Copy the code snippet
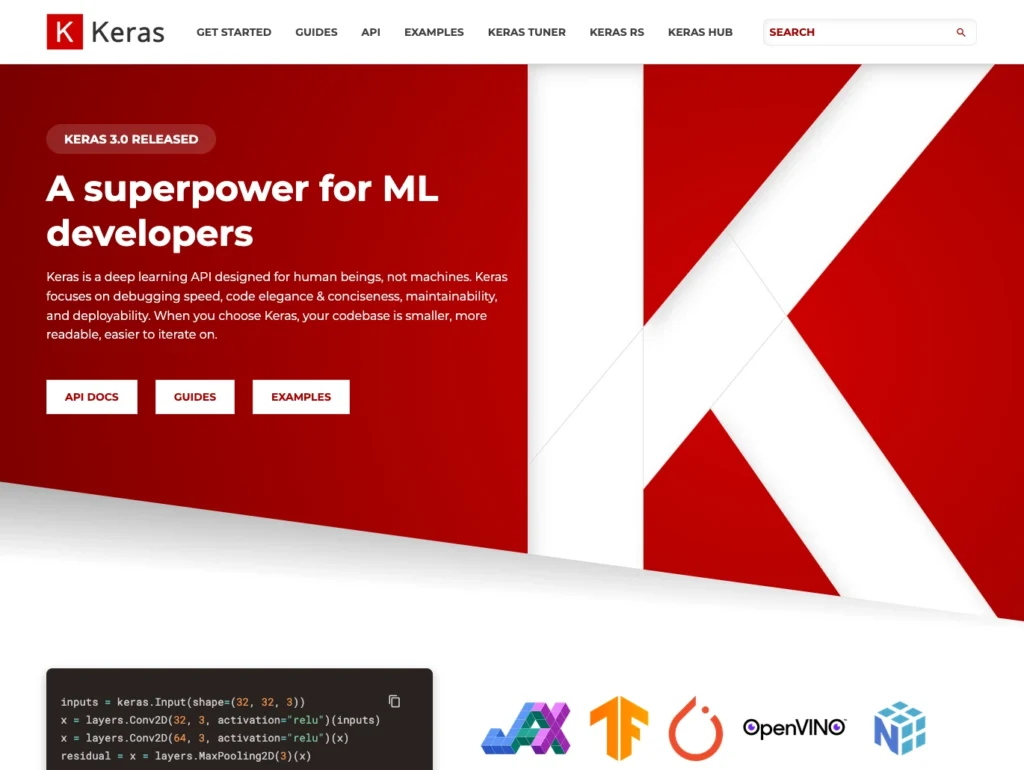The width and height of the screenshot is (1024, 770). (395, 701)
